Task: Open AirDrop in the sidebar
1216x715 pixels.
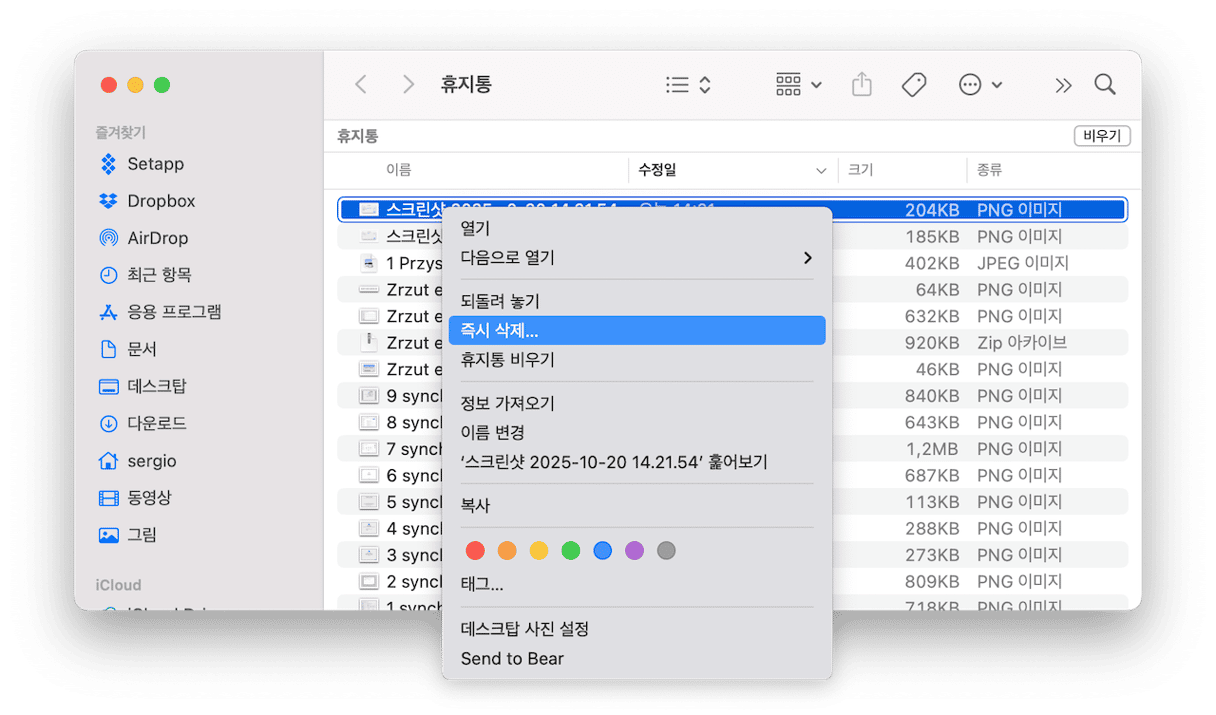Action: [157, 238]
